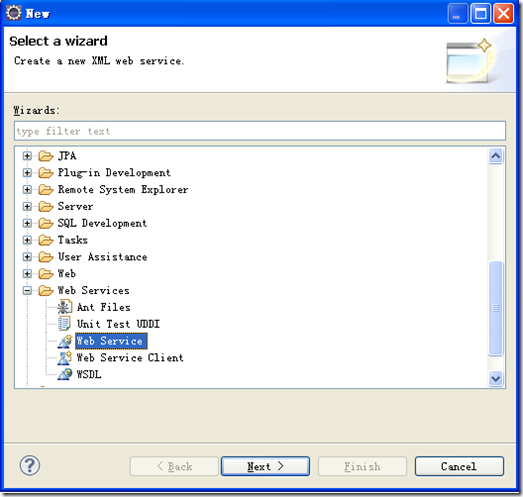Click the Web Service wizard icon
523x497 pixels.
(x=64, y=341)
